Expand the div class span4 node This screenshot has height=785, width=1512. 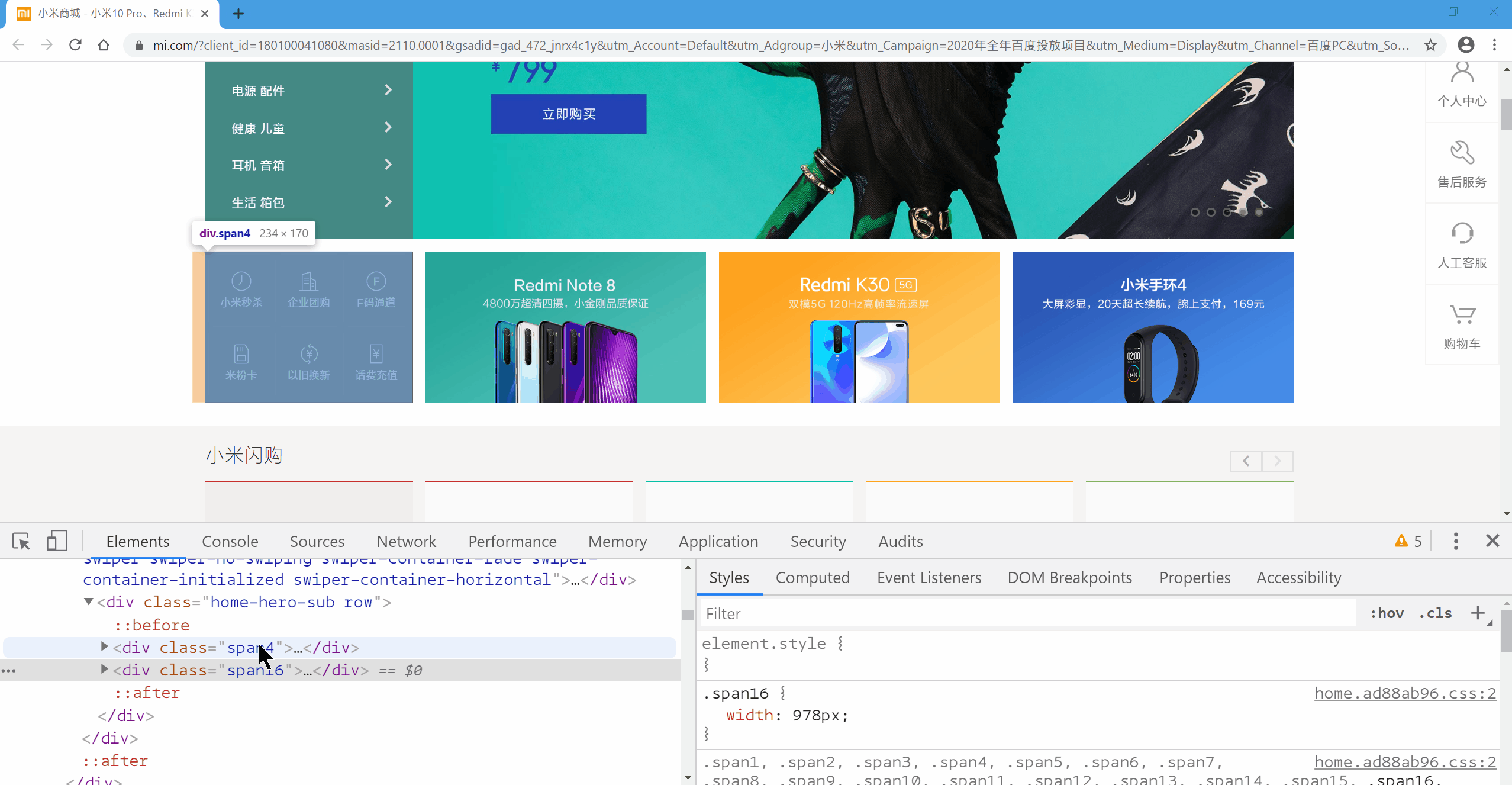pos(104,647)
